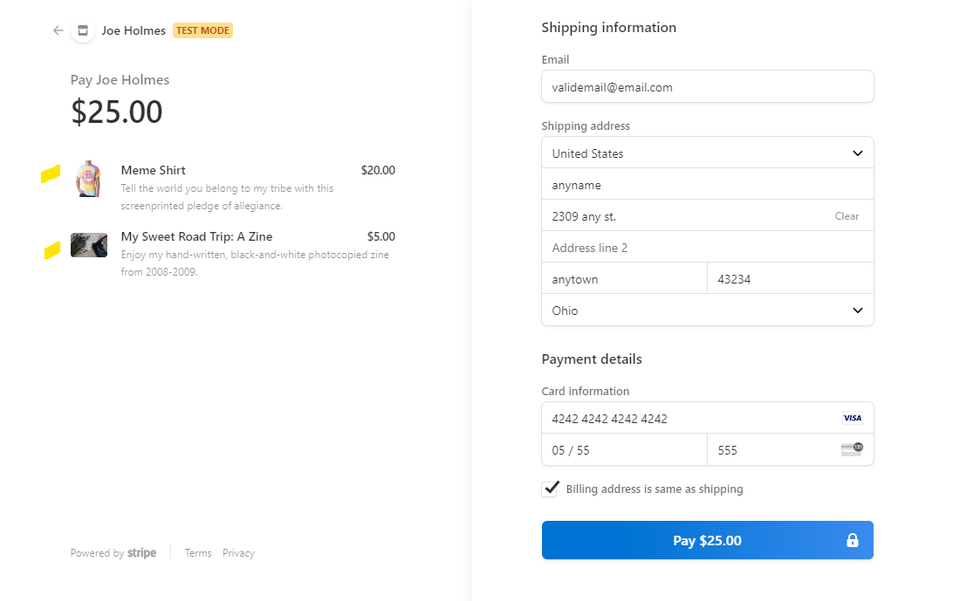Click the Meme Shirt product thumbnail
The width and height of the screenshot is (960, 601).
(89, 180)
